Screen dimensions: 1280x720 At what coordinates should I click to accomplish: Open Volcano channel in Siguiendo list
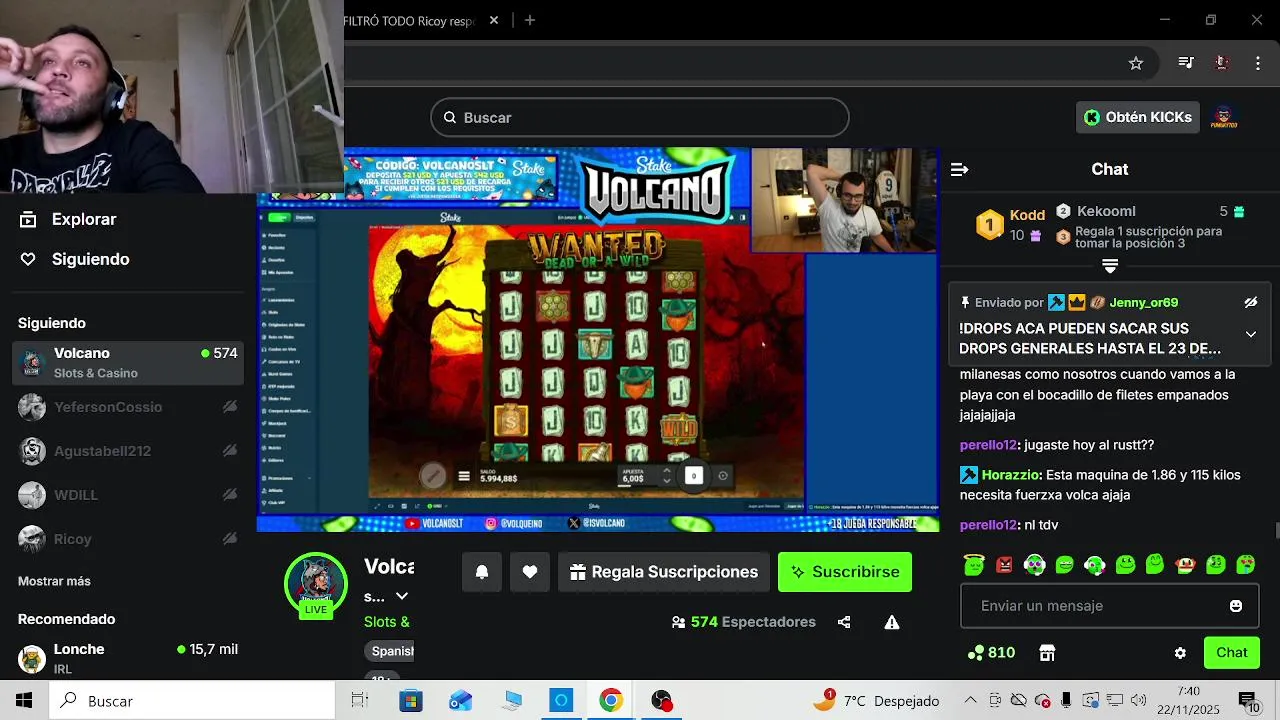(128, 363)
